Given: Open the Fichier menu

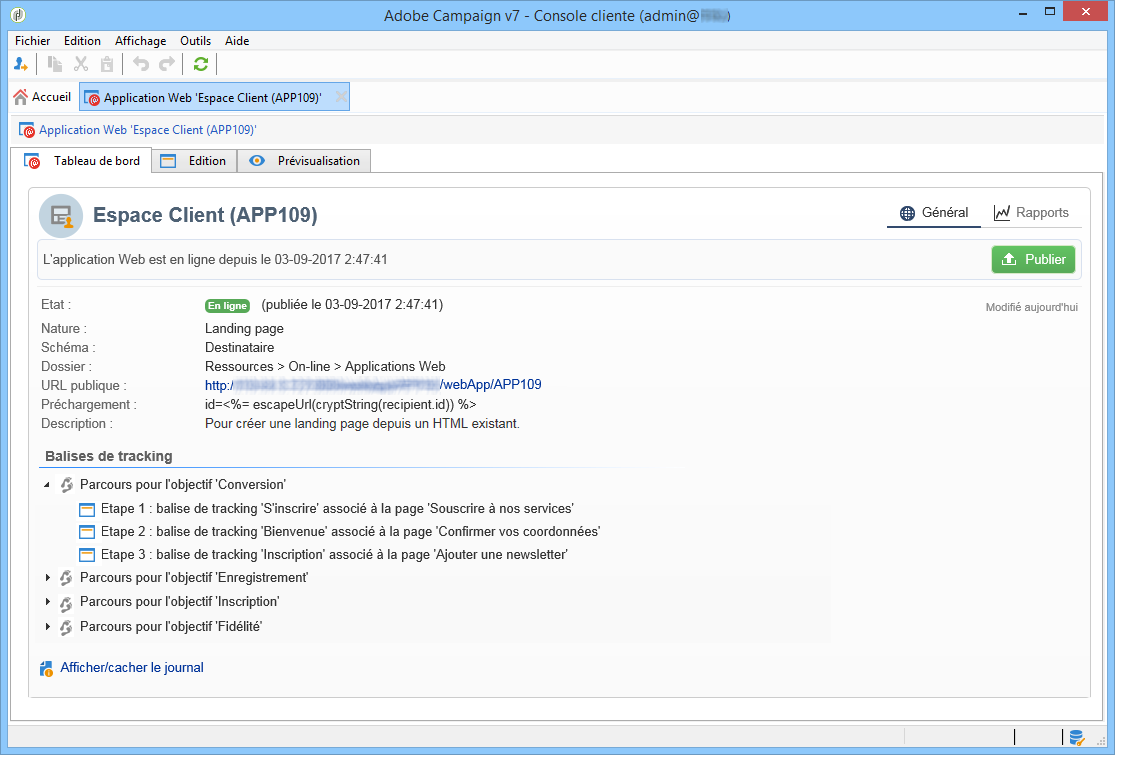Looking at the screenshot, I should 33,41.
